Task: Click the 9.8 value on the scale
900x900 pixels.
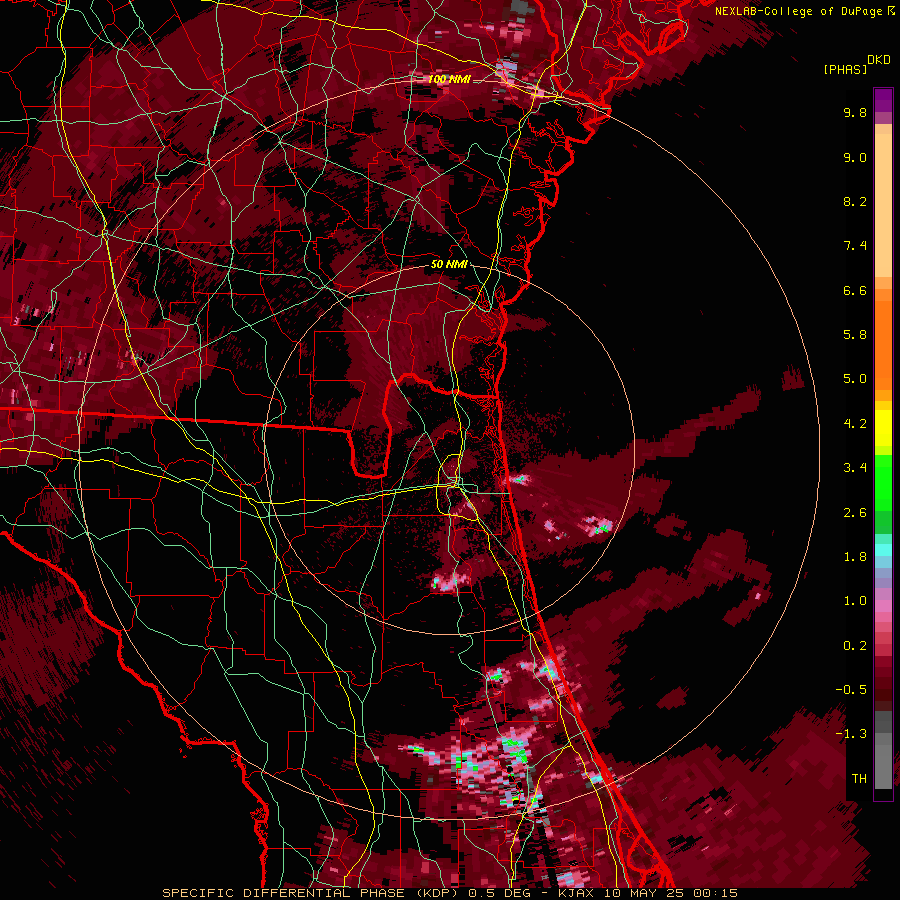Action: pos(855,112)
